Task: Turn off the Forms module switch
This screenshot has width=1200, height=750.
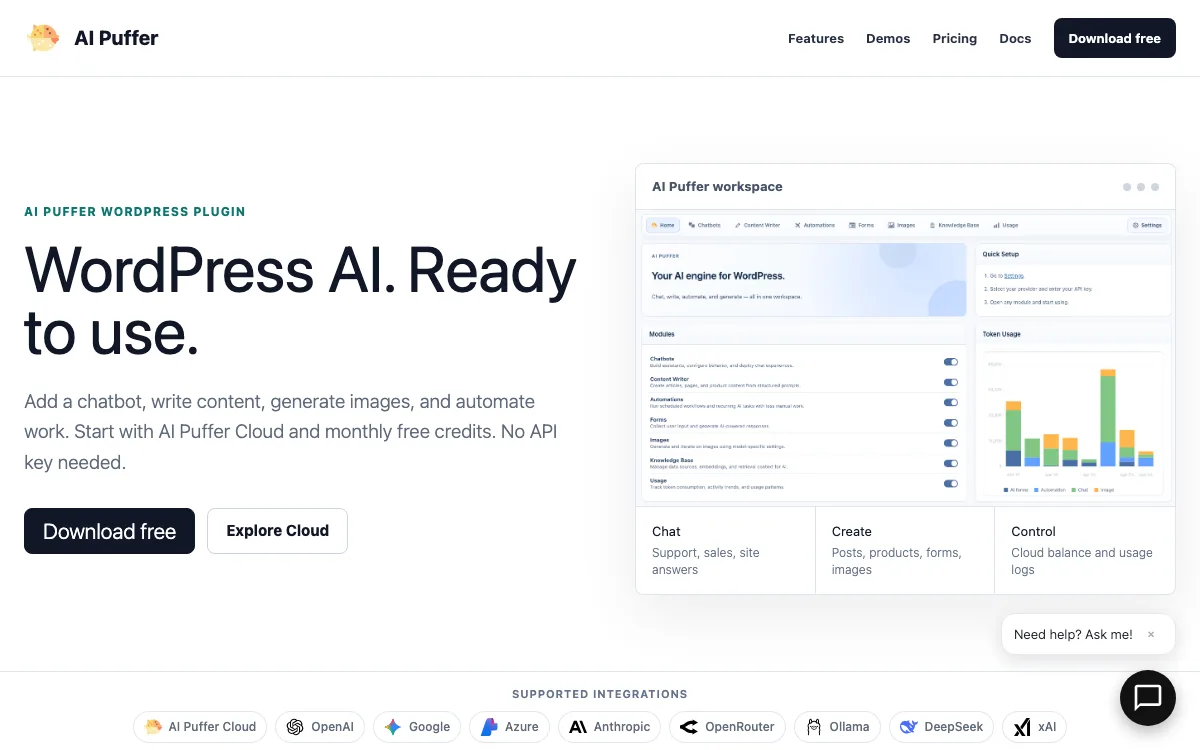Action: (951, 423)
